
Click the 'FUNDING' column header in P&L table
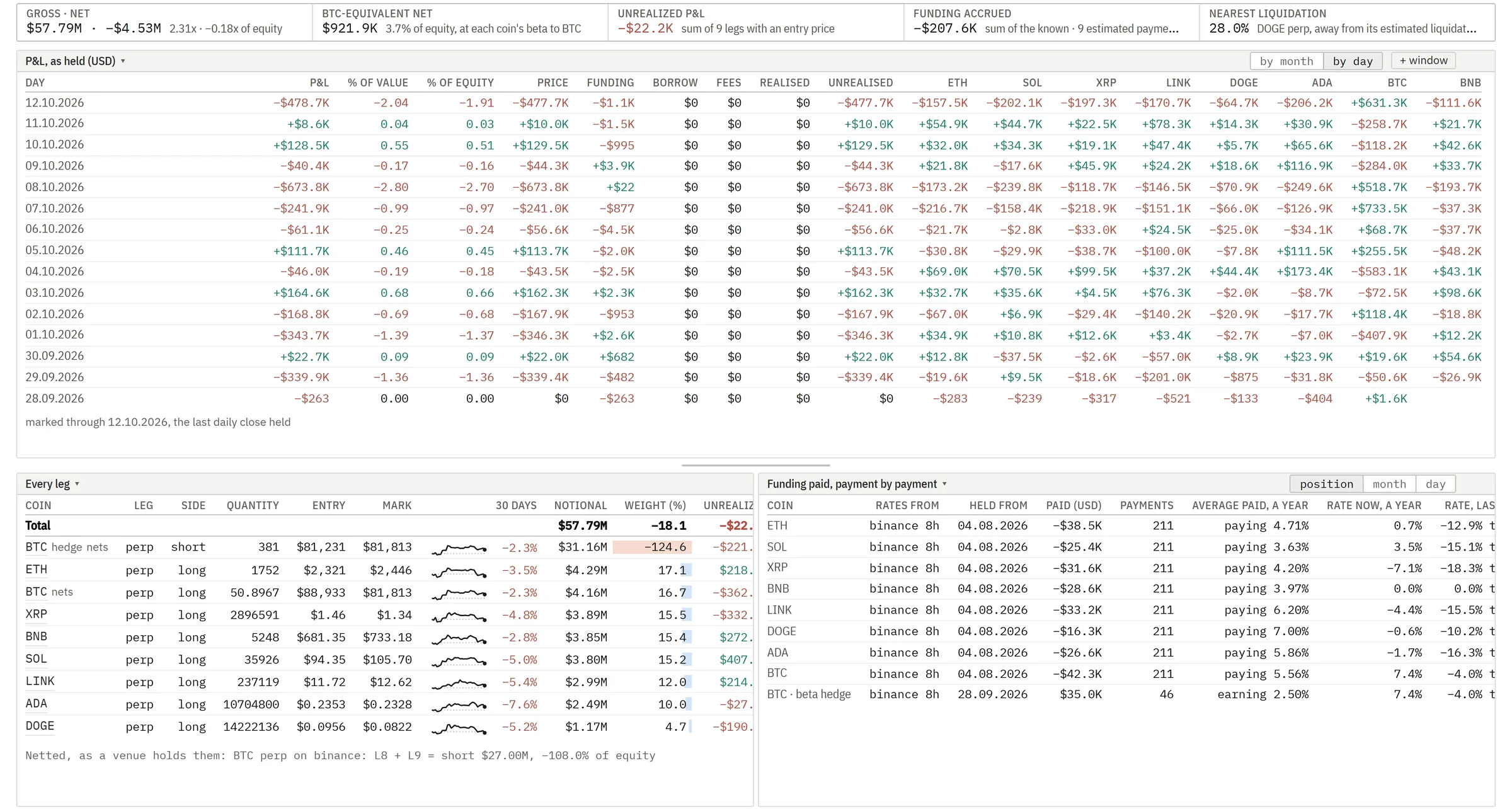click(610, 83)
